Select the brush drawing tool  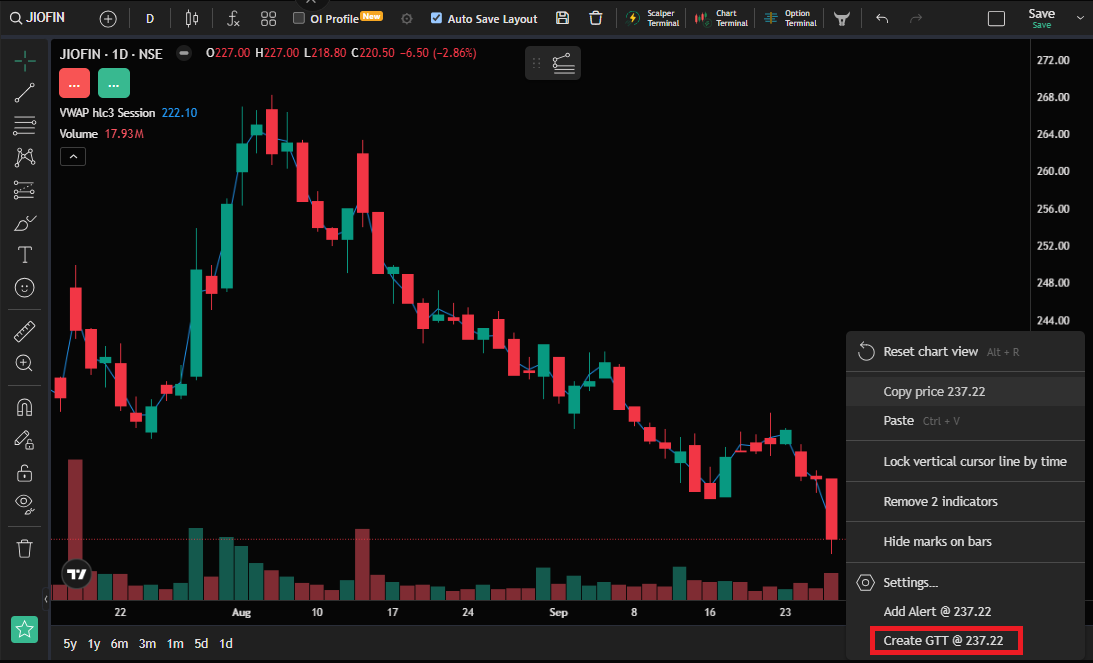[25, 223]
